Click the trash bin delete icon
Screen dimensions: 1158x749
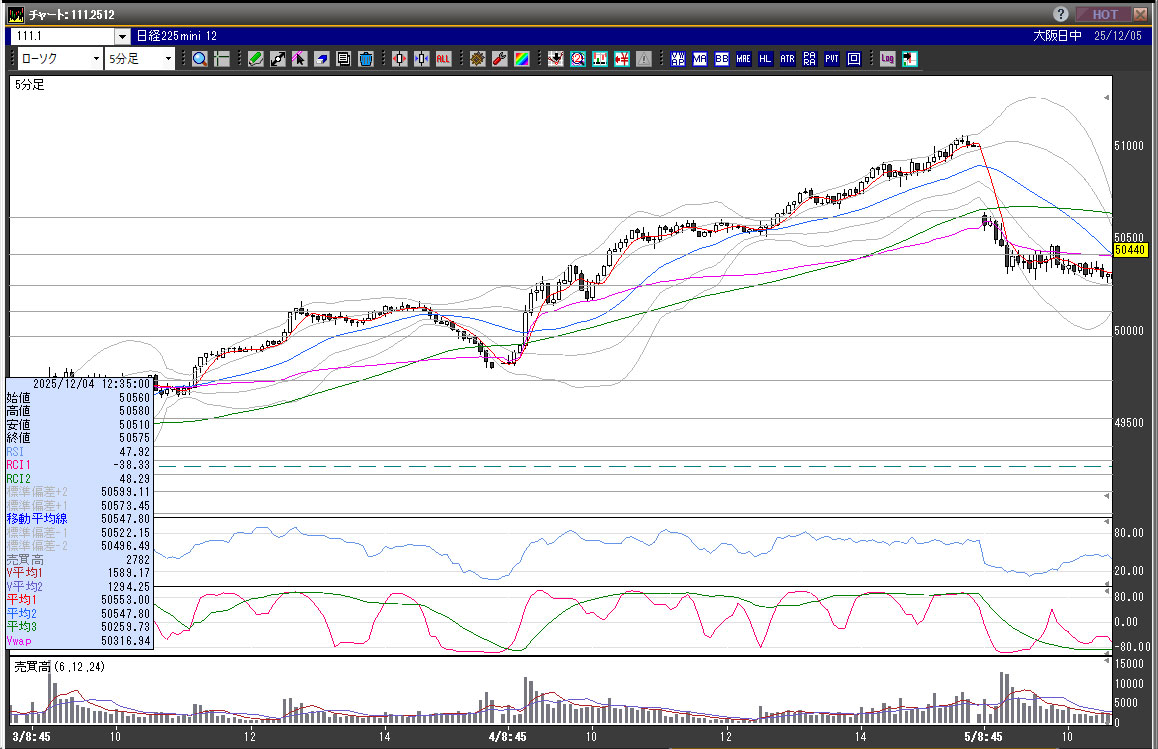366,59
